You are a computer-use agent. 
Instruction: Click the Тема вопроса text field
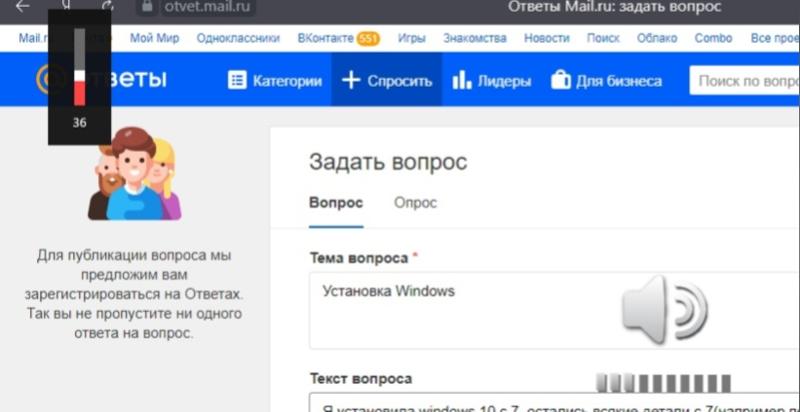(x=555, y=310)
